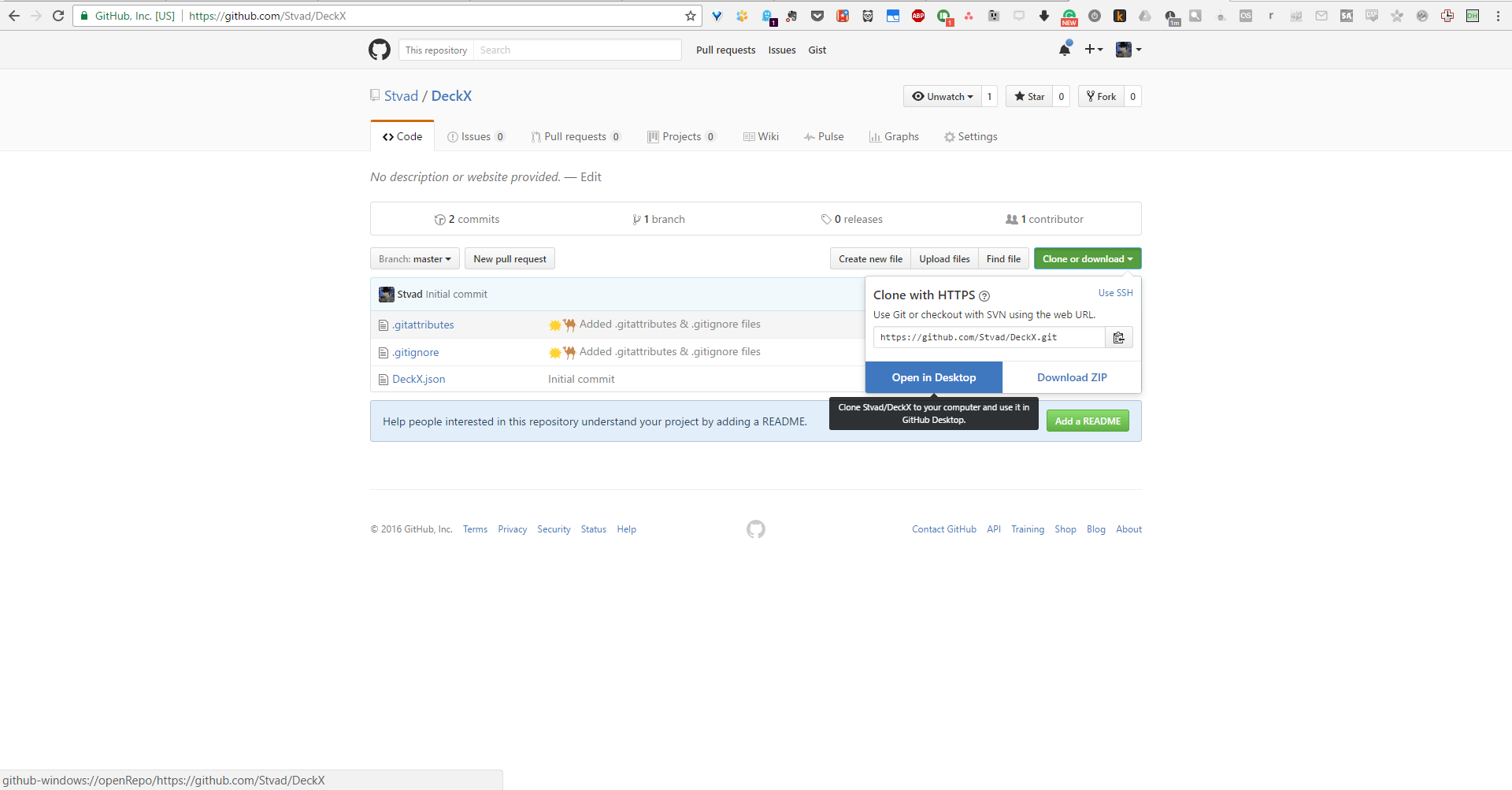Click the search field in GitHub header
This screenshot has width=1512, height=790.
(577, 50)
